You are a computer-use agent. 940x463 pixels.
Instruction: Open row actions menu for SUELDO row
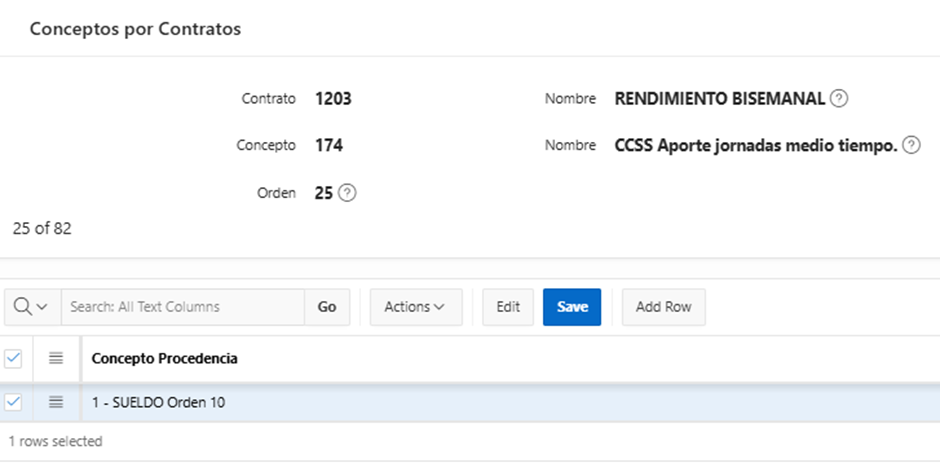click(x=56, y=402)
